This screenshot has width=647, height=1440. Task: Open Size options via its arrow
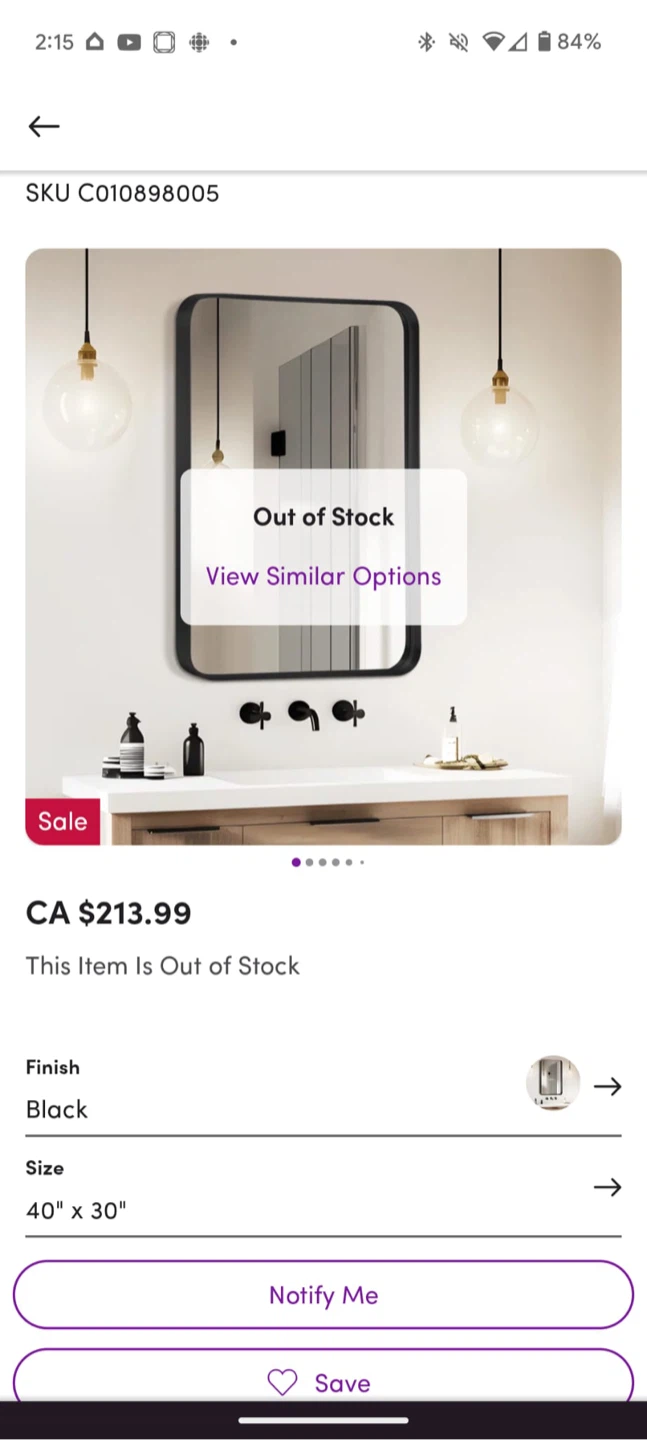[x=607, y=1187]
